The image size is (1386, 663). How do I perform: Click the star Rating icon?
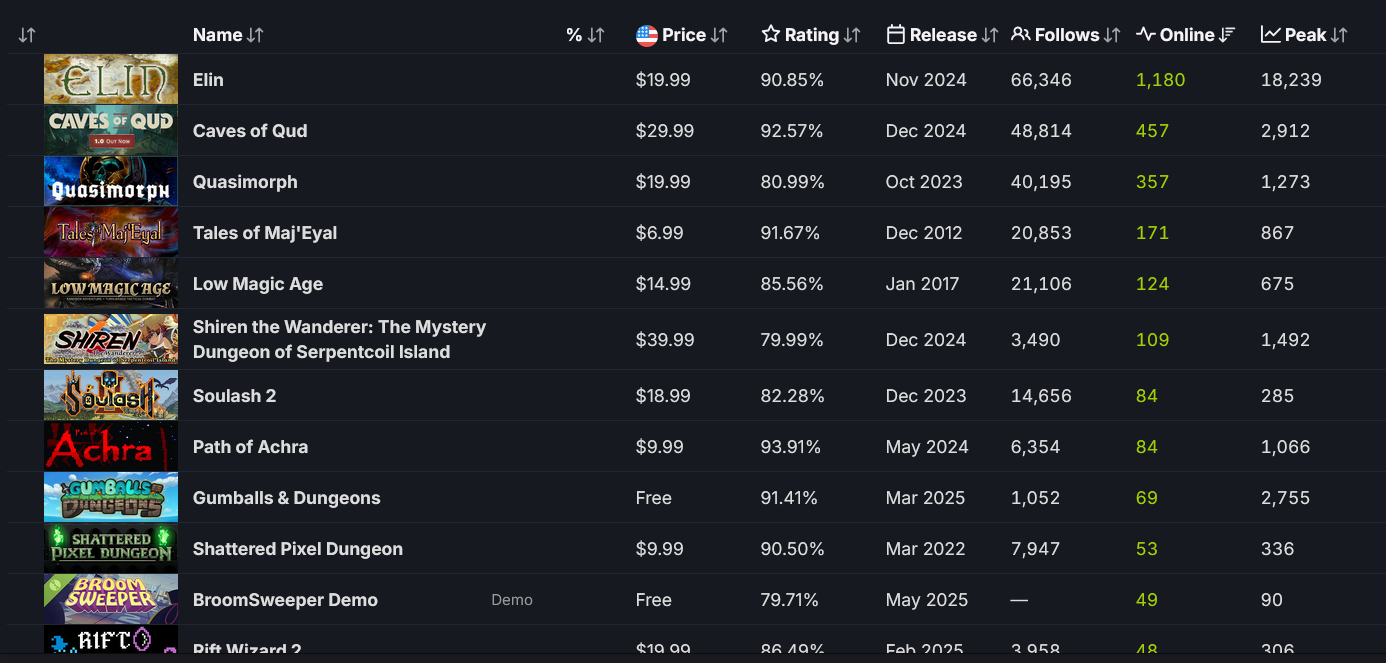tap(770, 35)
